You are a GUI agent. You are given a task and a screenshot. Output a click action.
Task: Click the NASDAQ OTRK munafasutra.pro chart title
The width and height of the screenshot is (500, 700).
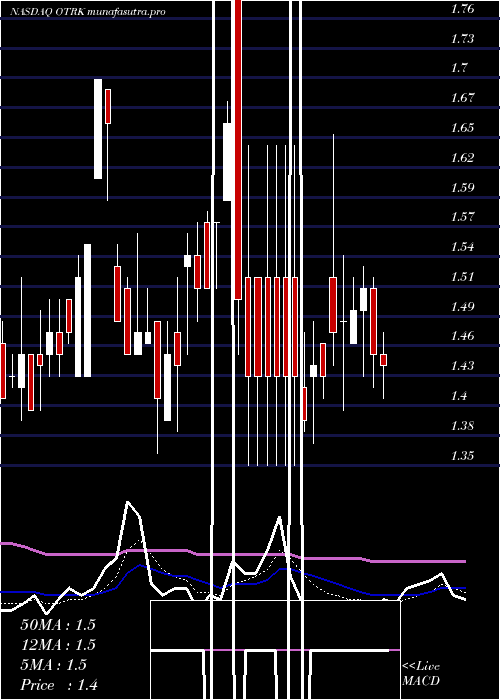coord(88,12)
